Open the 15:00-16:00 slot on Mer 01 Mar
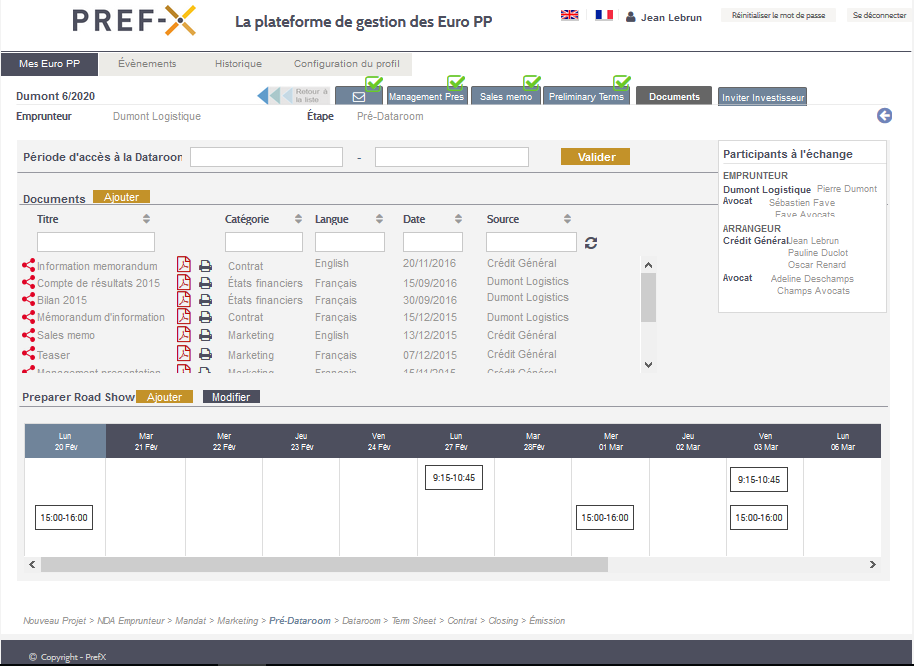Screen dimensions: 914x666 (604, 517)
